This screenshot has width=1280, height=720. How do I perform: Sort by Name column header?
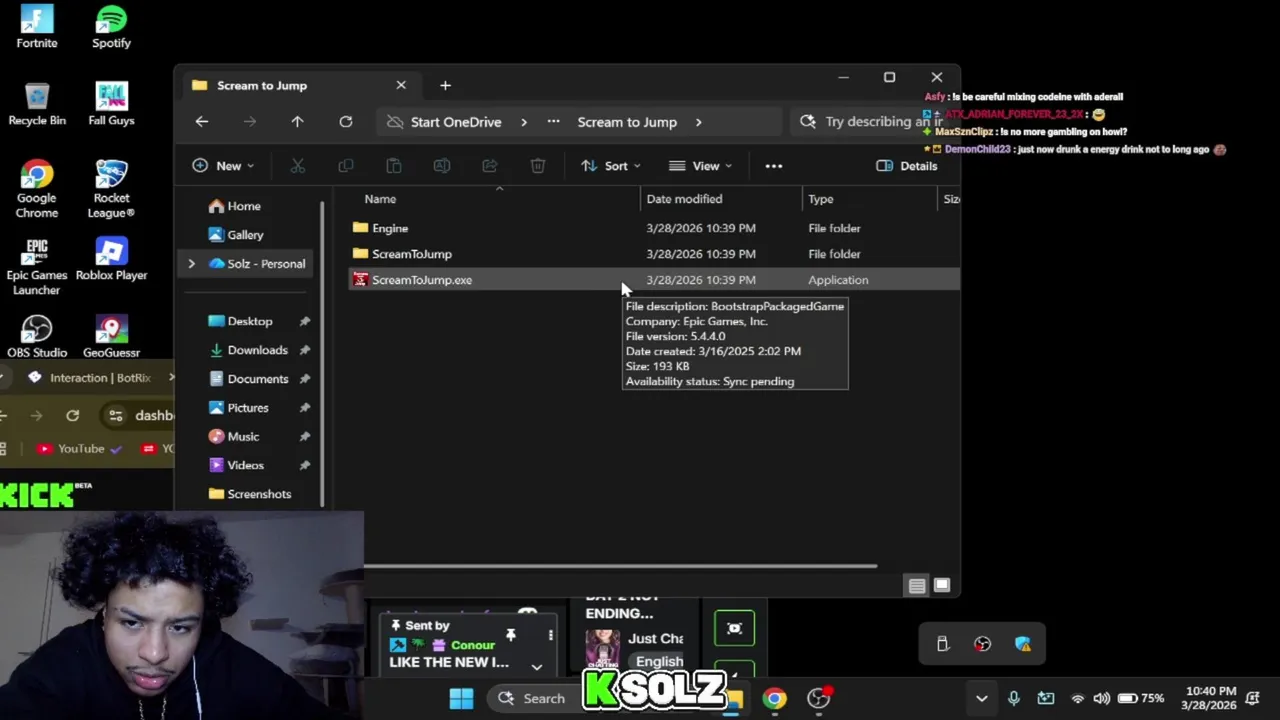(495, 199)
